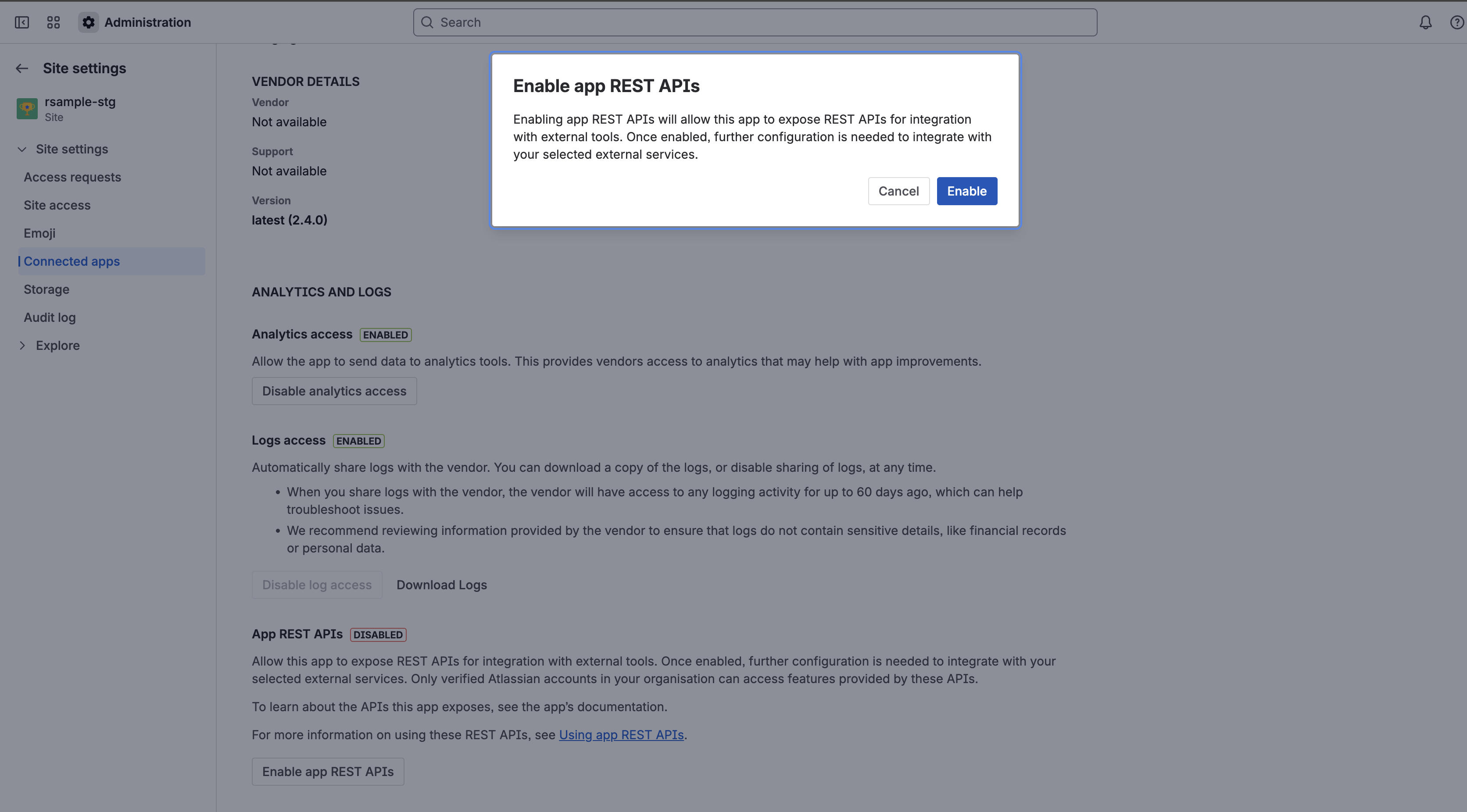This screenshot has height=812, width=1467.
Task: Disable analytics access for the app
Action: (334, 391)
